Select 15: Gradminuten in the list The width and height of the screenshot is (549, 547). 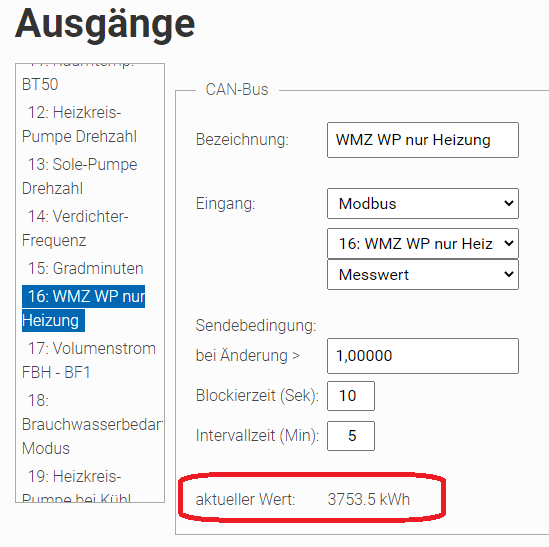point(85,268)
